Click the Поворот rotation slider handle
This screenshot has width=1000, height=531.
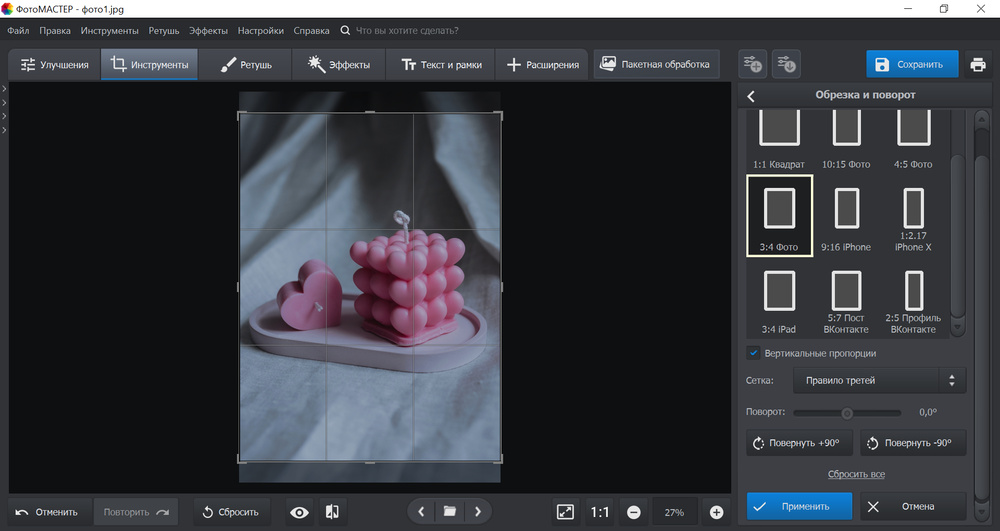847,412
